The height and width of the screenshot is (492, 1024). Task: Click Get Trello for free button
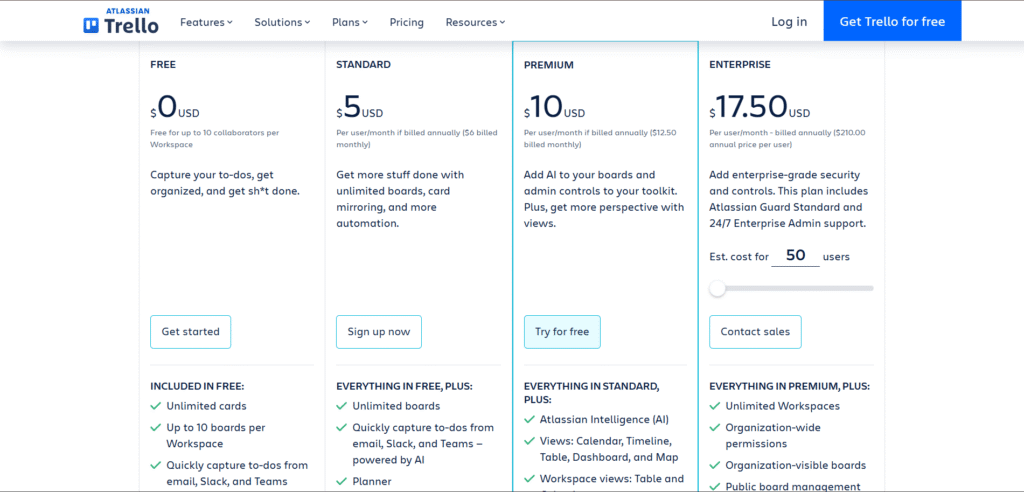pyautogui.click(x=892, y=21)
